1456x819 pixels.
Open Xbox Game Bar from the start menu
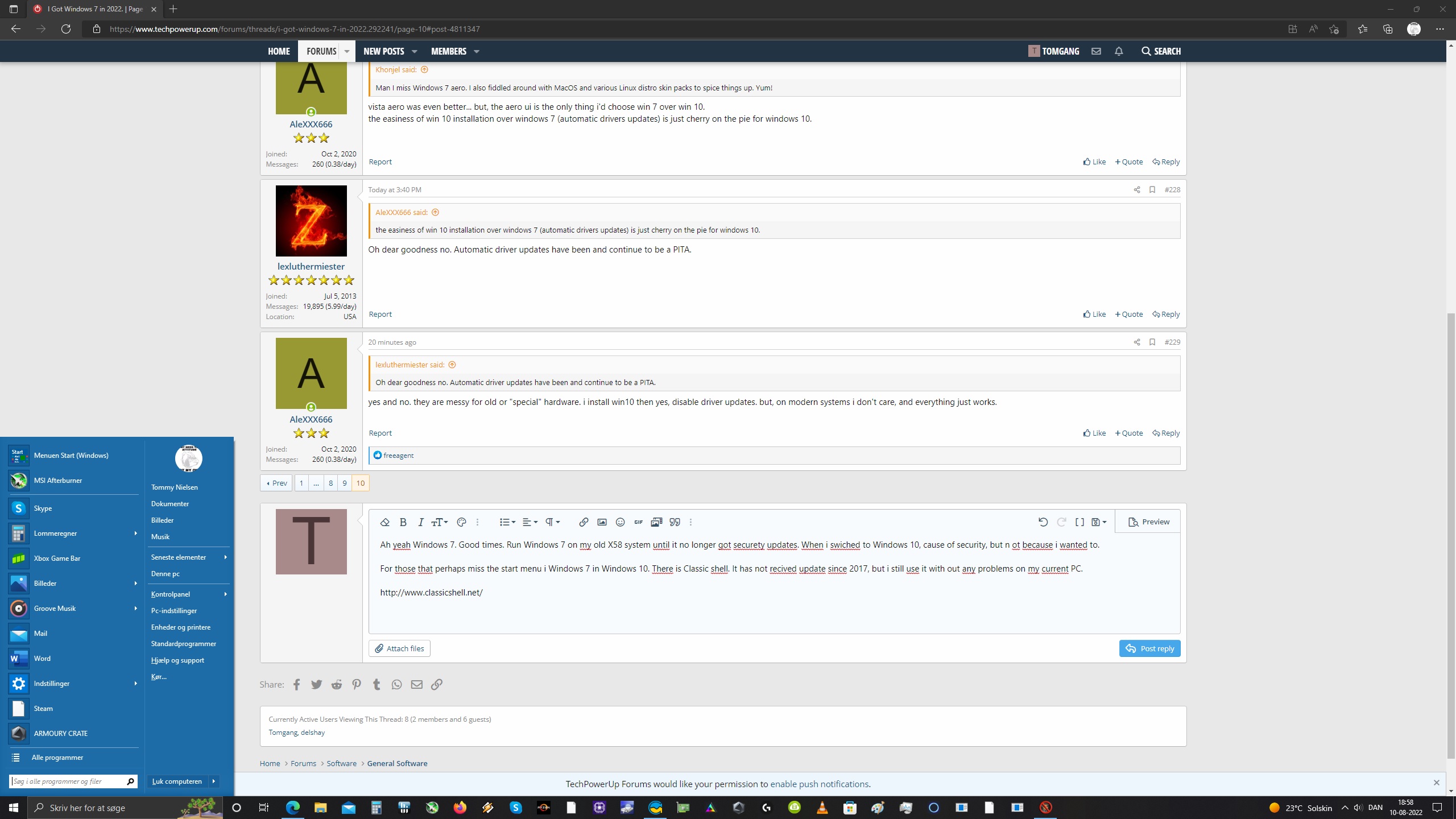click(x=73, y=558)
